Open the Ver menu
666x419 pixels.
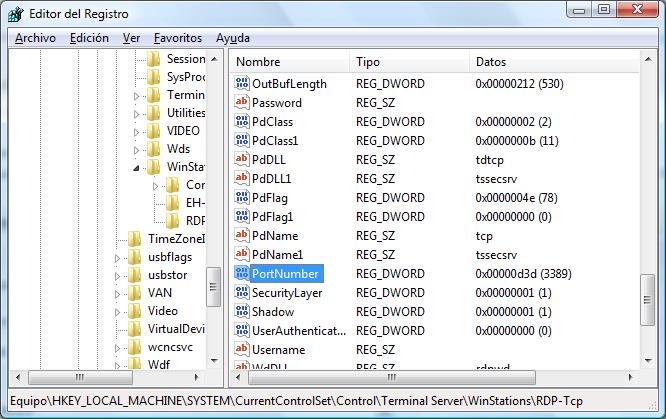tap(131, 38)
